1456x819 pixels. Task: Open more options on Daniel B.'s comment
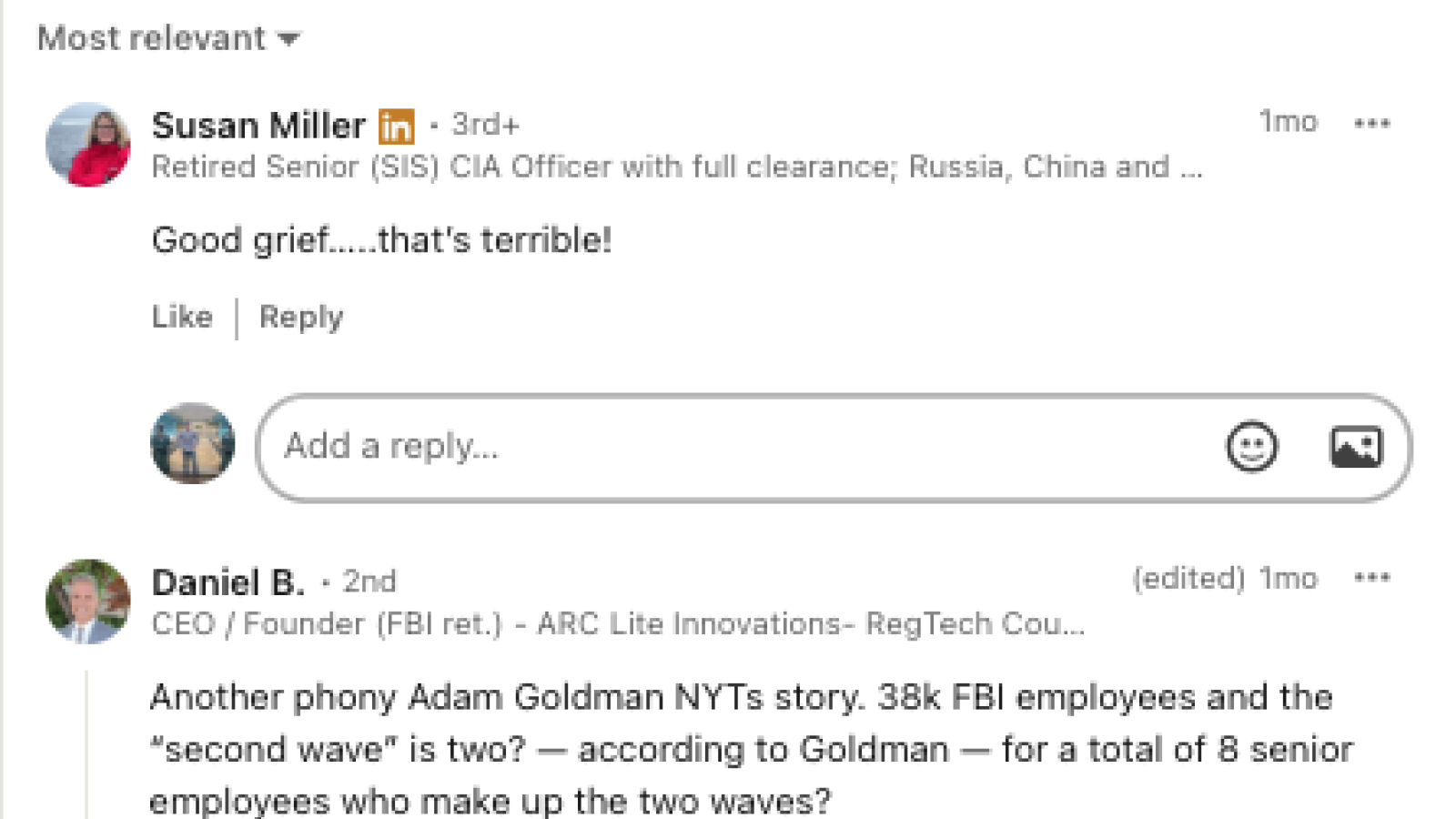[1371, 578]
